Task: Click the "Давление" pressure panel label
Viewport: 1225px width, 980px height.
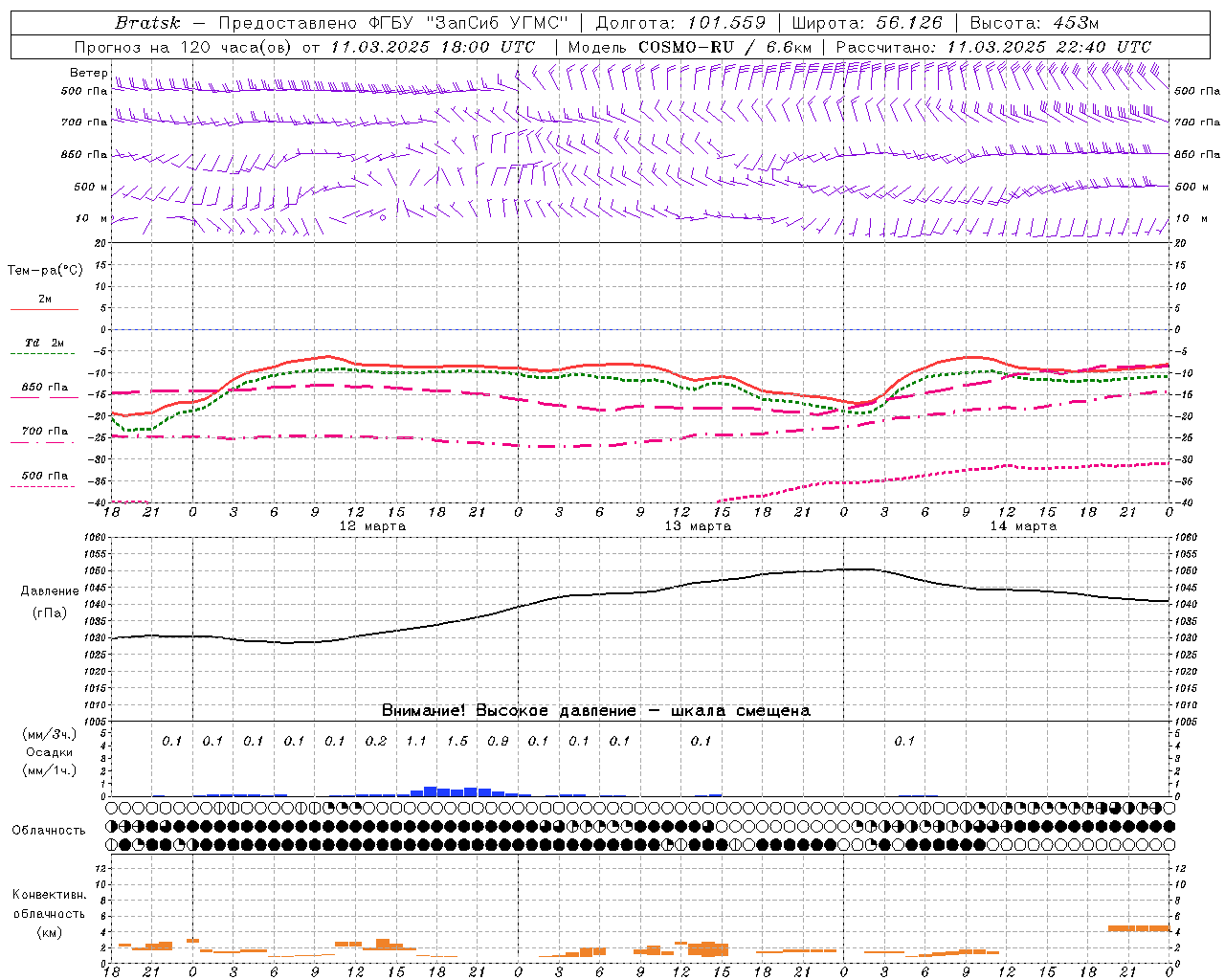Action: pyautogui.click(x=50, y=591)
